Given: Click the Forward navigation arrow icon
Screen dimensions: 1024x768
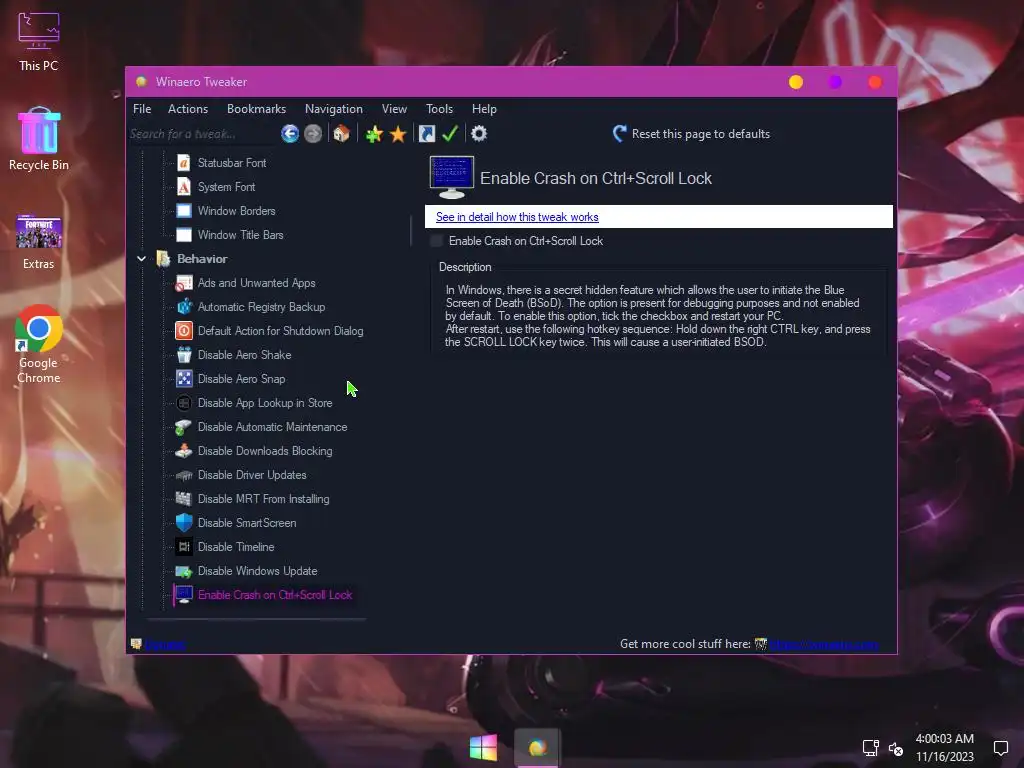Looking at the screenshot, I should coord(313,134).
